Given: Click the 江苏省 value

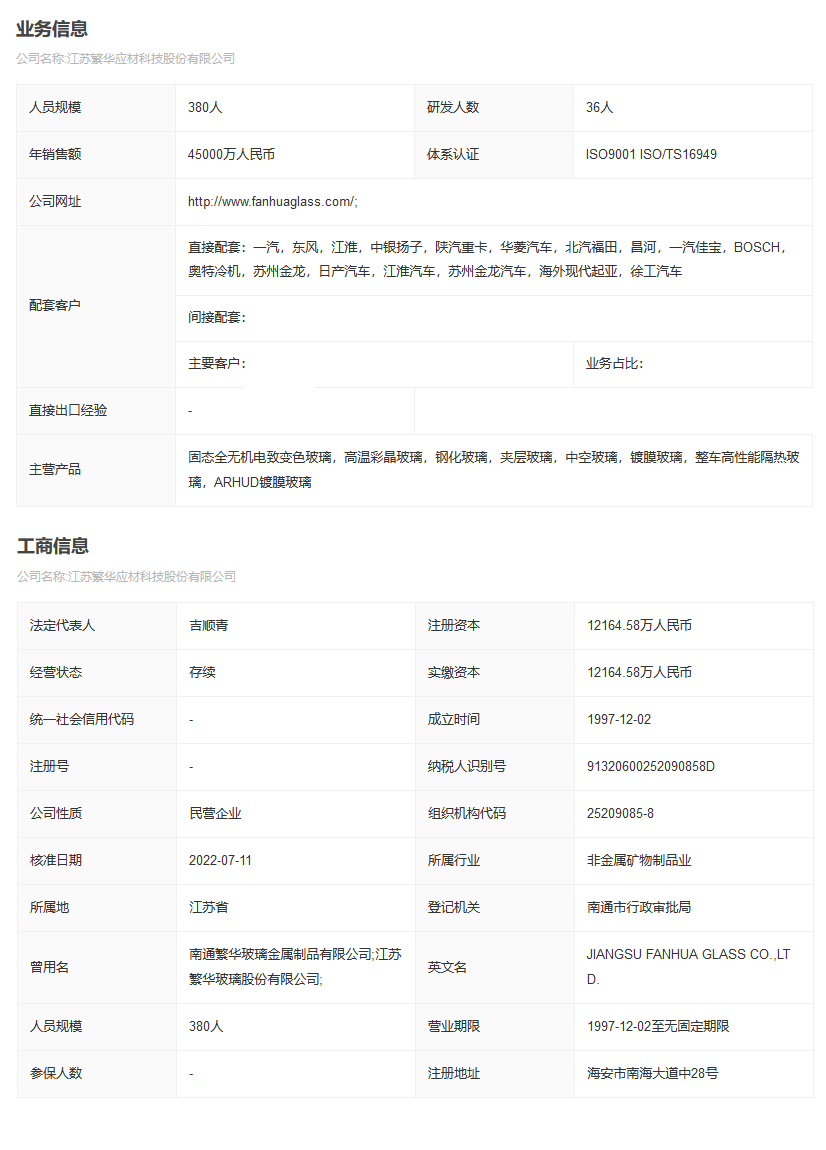Looking at the screenshot, I should click(x=208, y=907).
